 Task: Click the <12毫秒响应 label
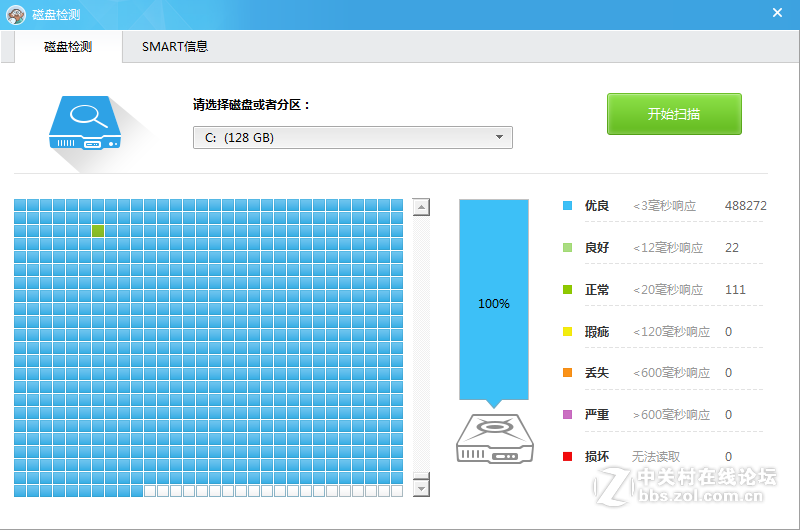(668, 247)
